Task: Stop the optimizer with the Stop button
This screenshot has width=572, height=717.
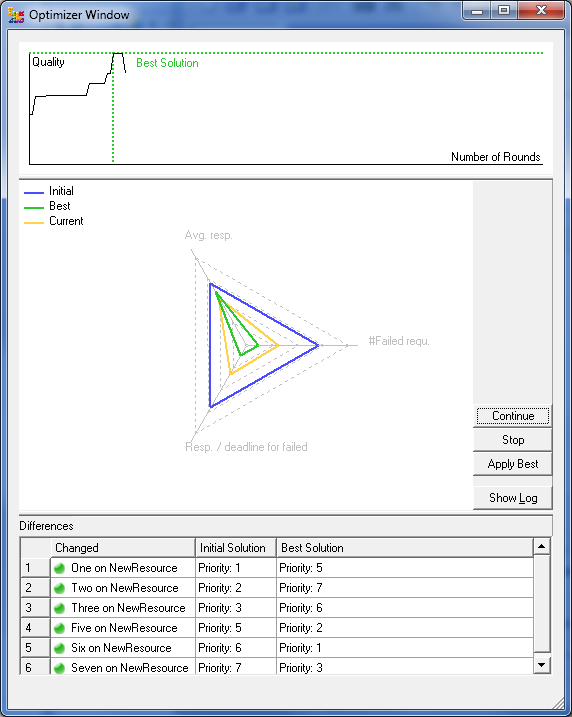Action: 513,439
